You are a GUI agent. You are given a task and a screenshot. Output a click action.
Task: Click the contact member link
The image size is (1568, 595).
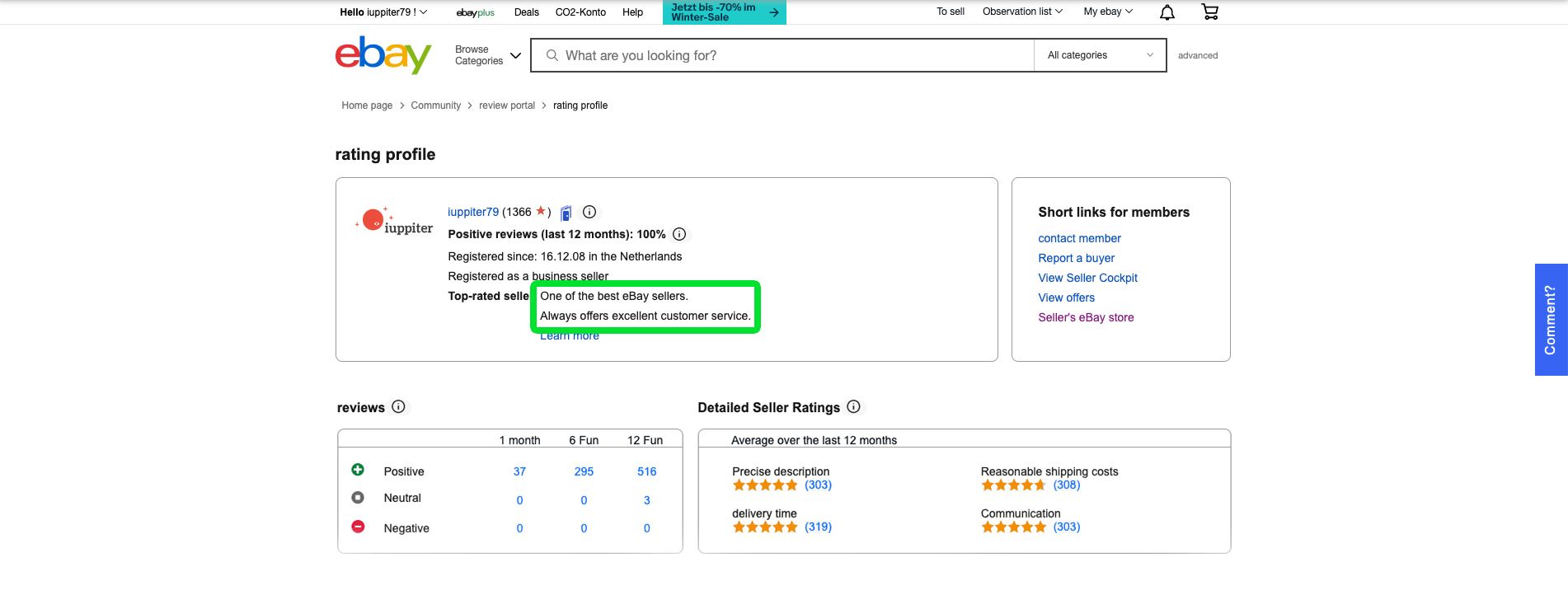pyautogui.click(x=1079, y=238)
